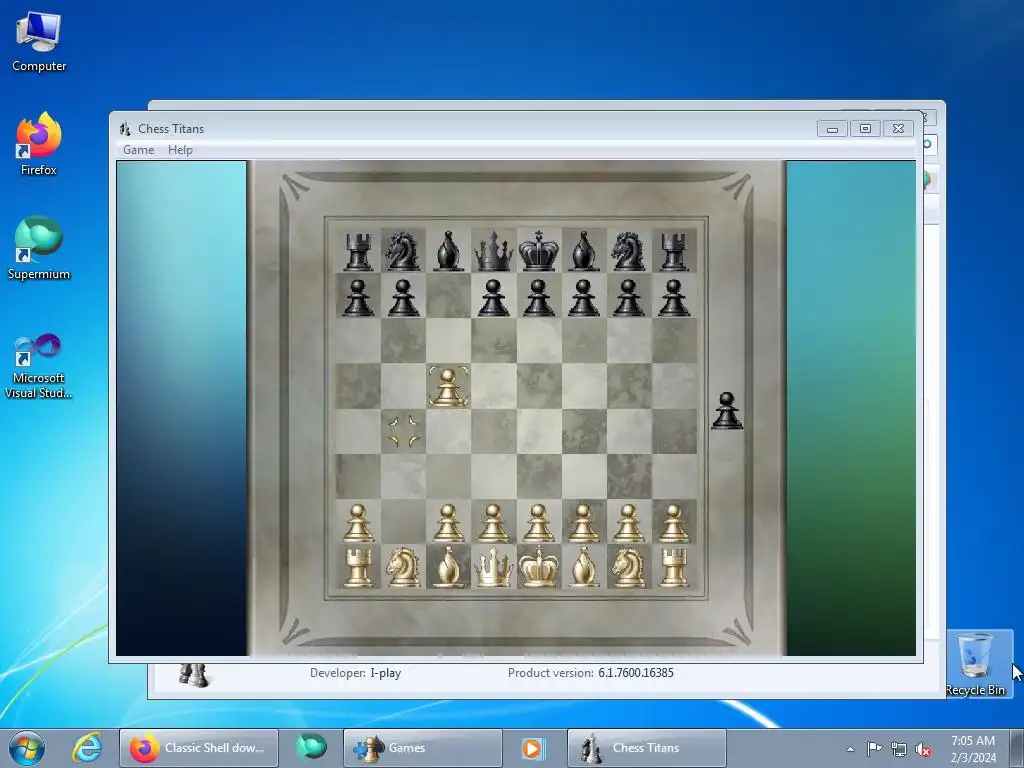Pick the white bishop on c1
Viewport: 1024px width, 768px height.
pyautogui.click(x=448, y=568)
